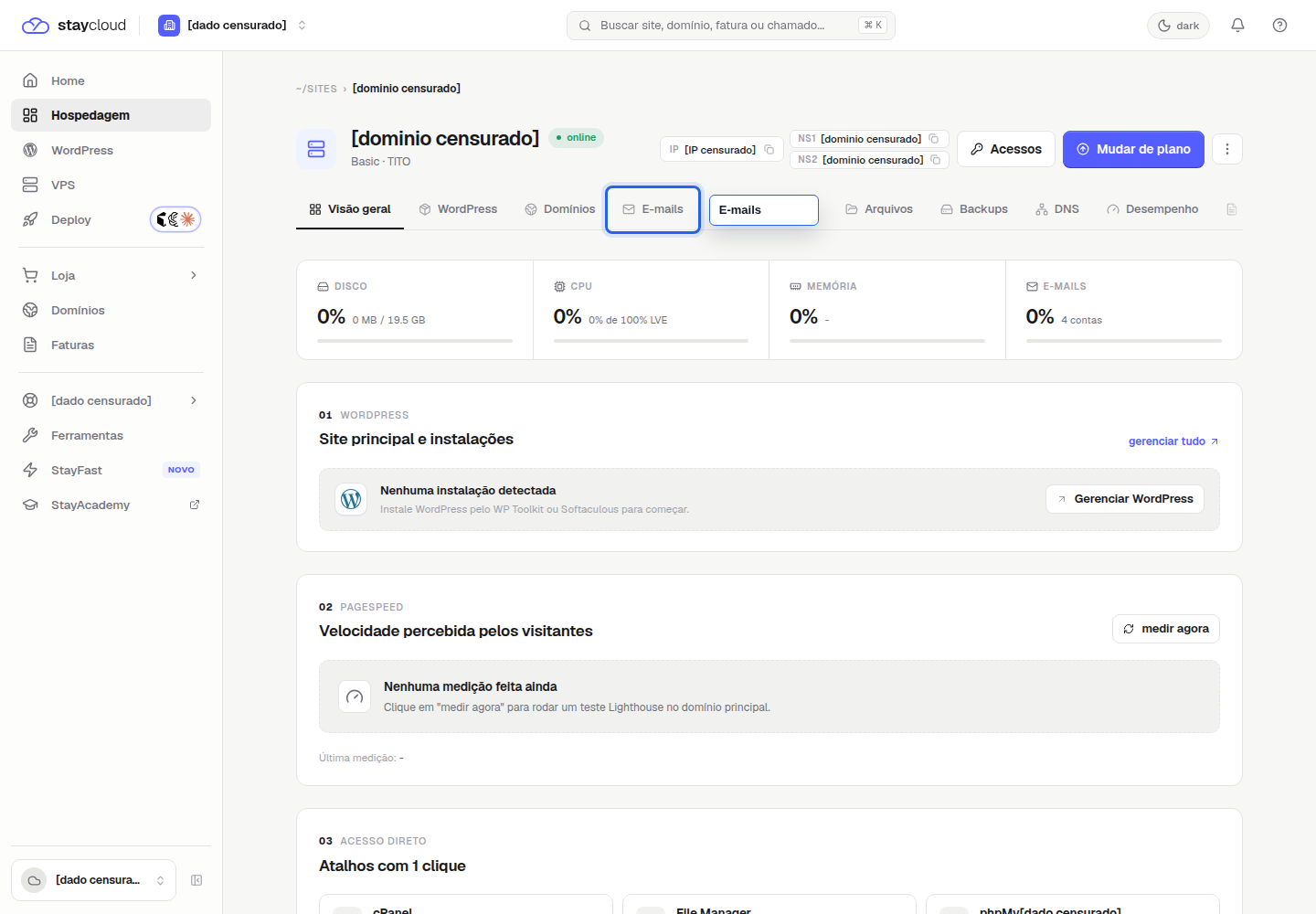The image size is (1316, 914).
Task: Expand the [dado censurado] support submenu chevron
Action: pyautogui.click(x=194, y=400)
